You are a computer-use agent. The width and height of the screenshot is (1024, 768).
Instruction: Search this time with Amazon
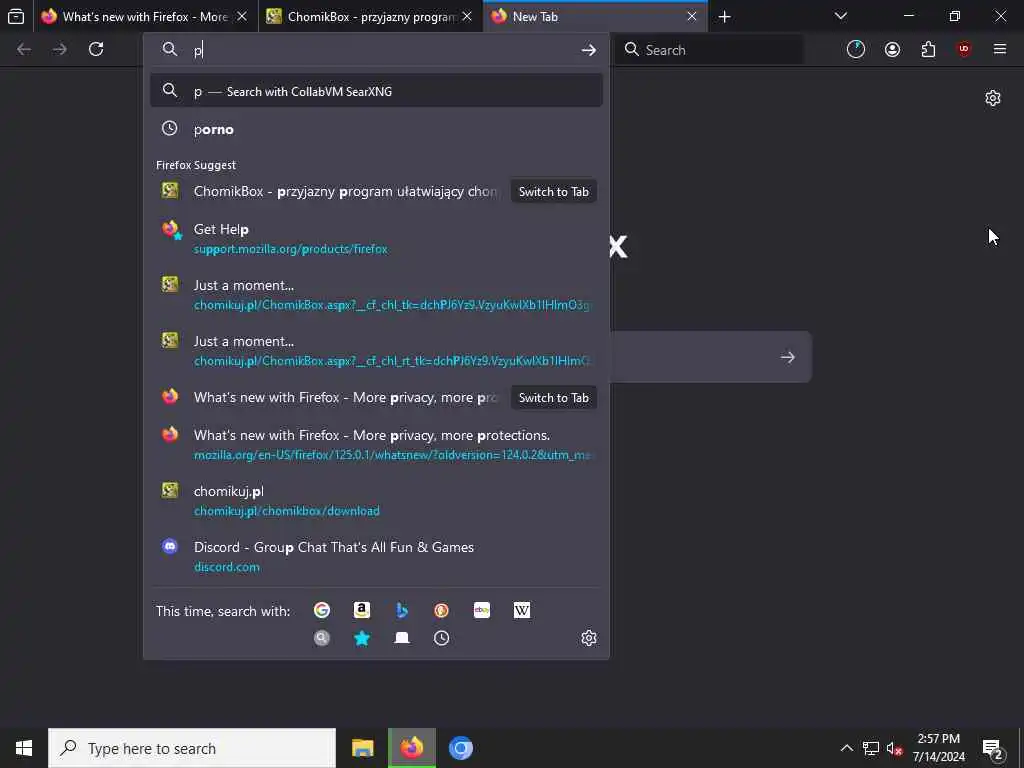[362, 610]
